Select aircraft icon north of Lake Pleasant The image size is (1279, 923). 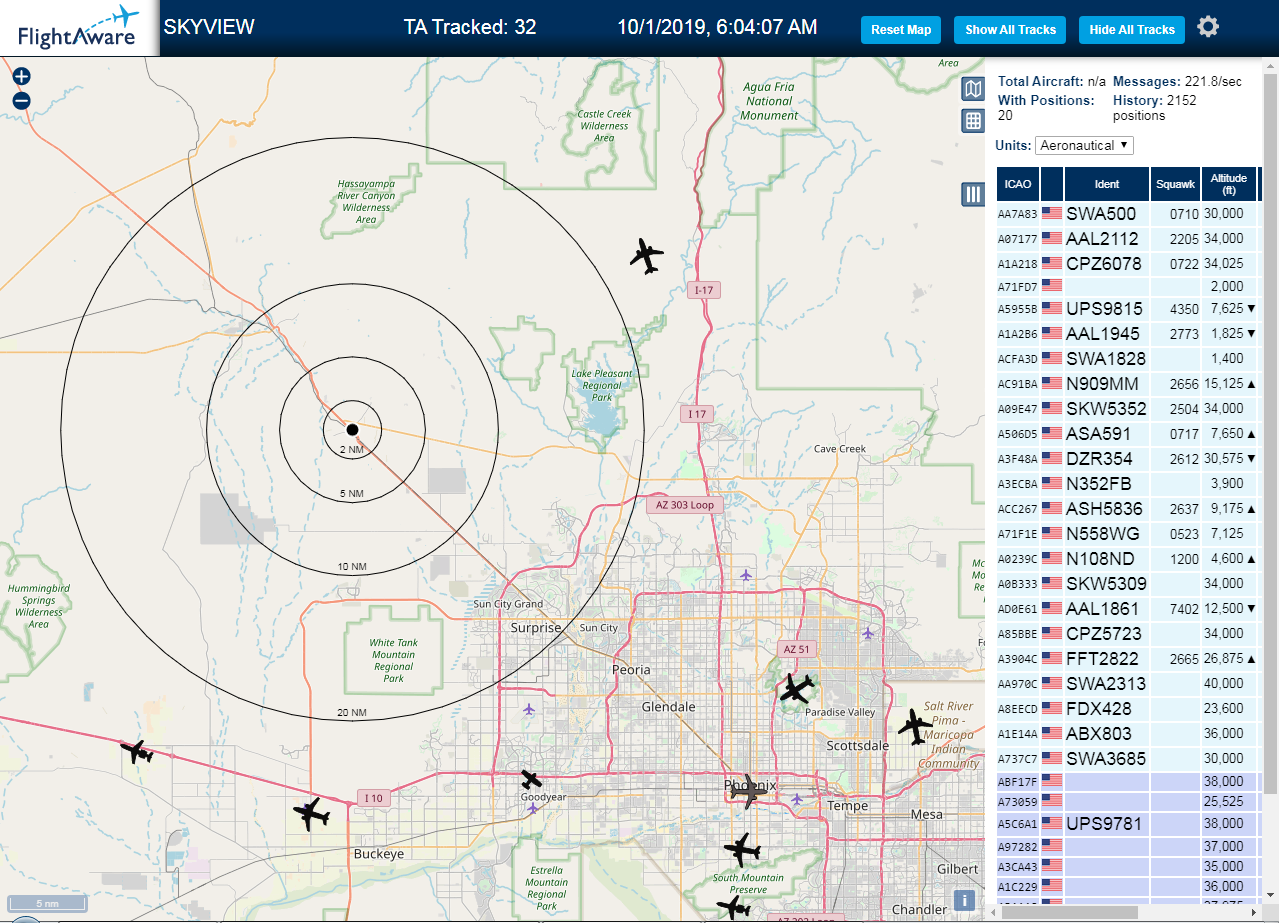click(x=647, y=256)
